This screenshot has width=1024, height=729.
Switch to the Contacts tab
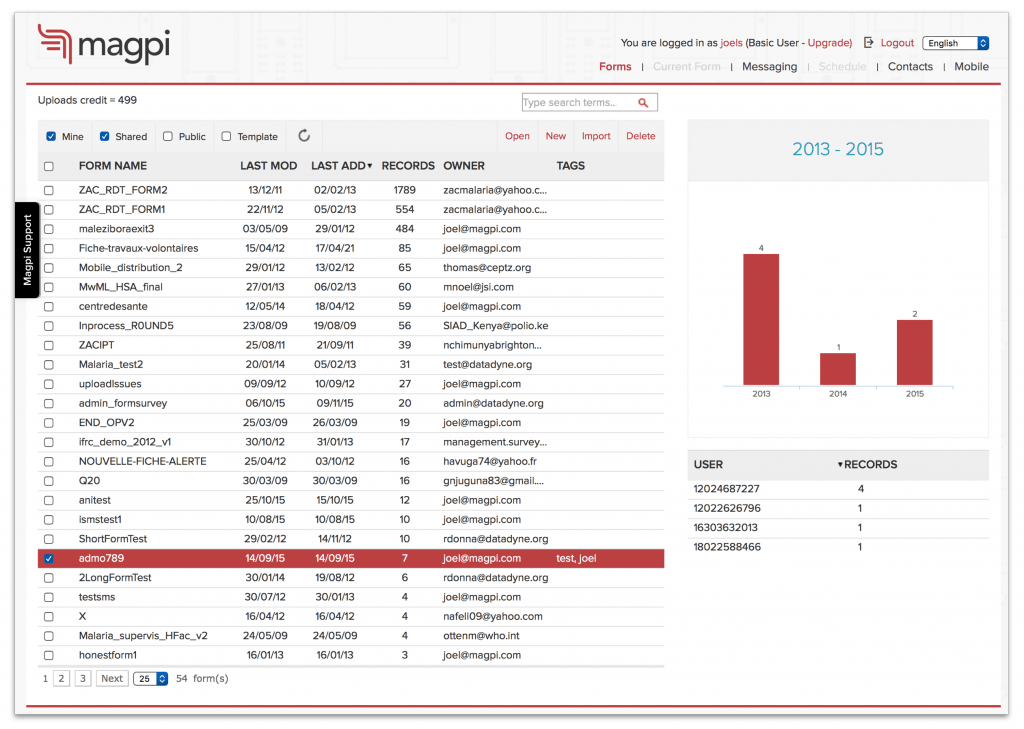pyautogui.click(x=910, y=66)
